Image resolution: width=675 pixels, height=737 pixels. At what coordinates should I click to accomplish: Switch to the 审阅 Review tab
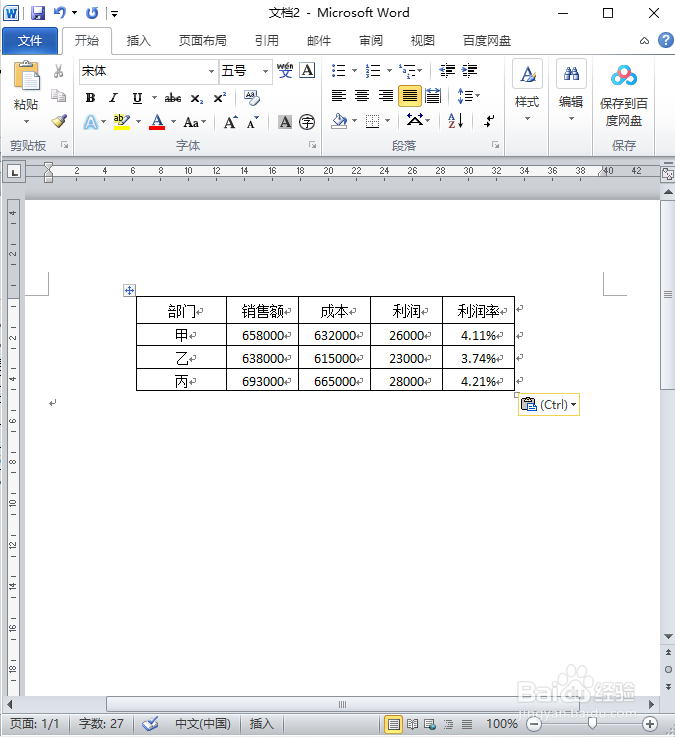tap(371, 41)
